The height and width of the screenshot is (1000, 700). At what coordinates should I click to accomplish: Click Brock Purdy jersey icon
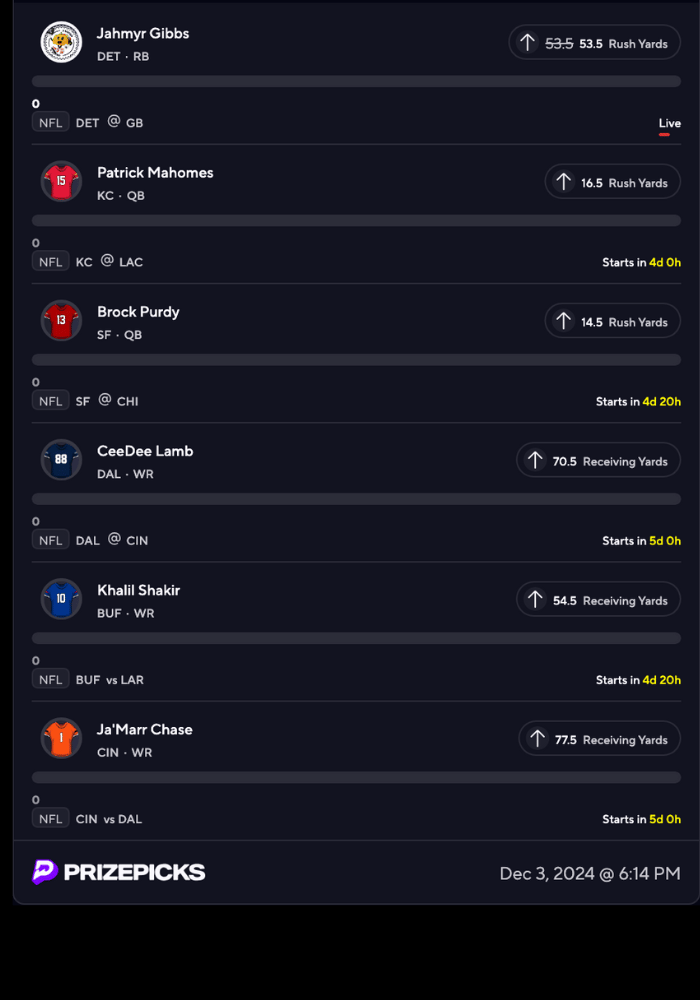coord(61,320)
